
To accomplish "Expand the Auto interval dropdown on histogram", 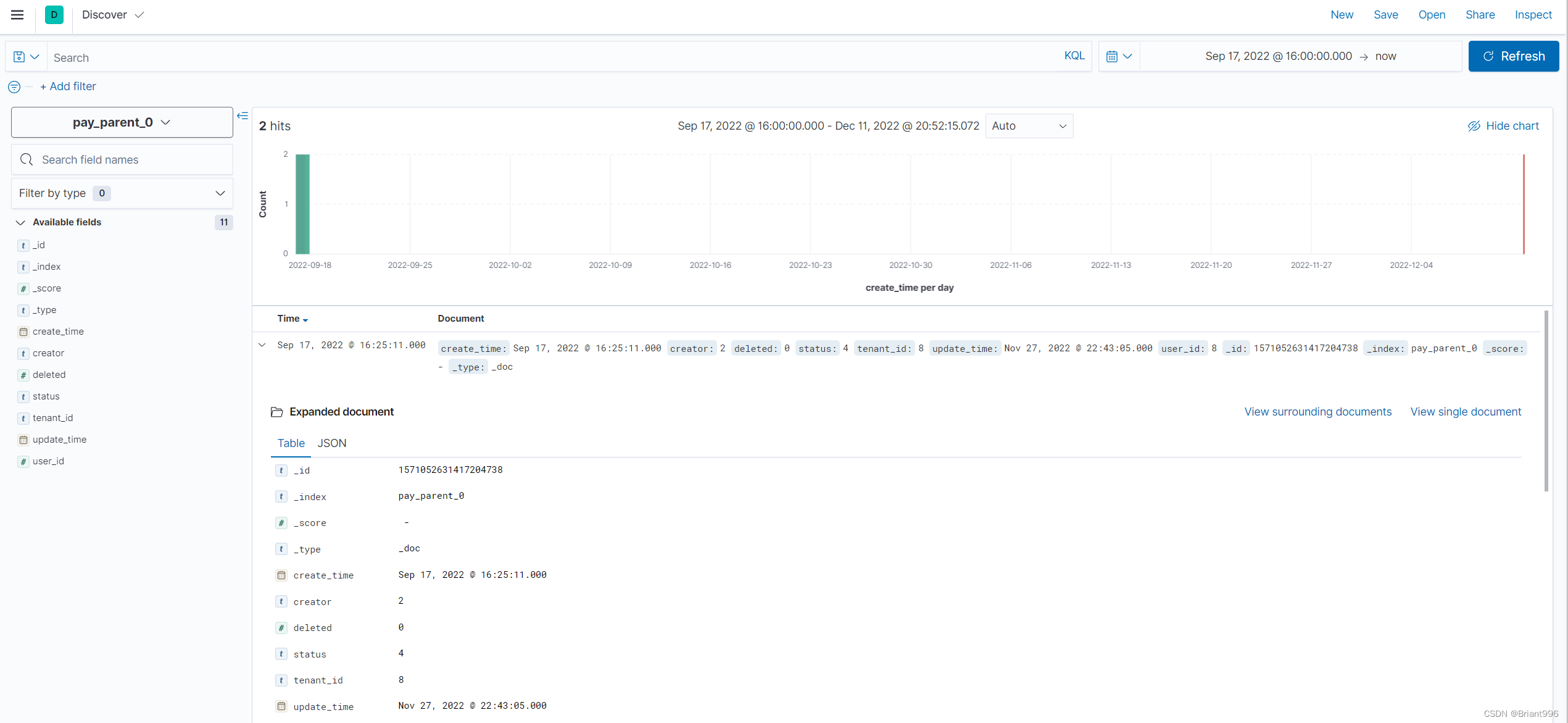I will tap(1029, 125).
